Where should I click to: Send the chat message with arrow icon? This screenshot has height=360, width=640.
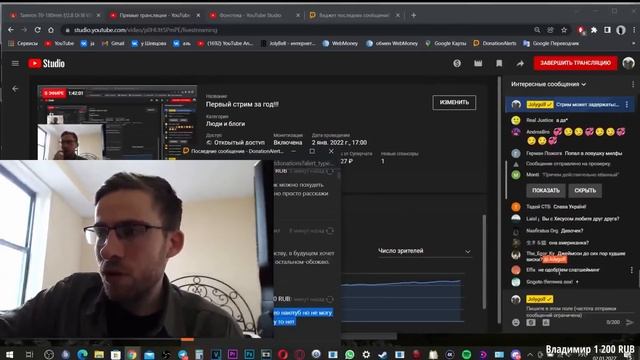tap(629, 322)
